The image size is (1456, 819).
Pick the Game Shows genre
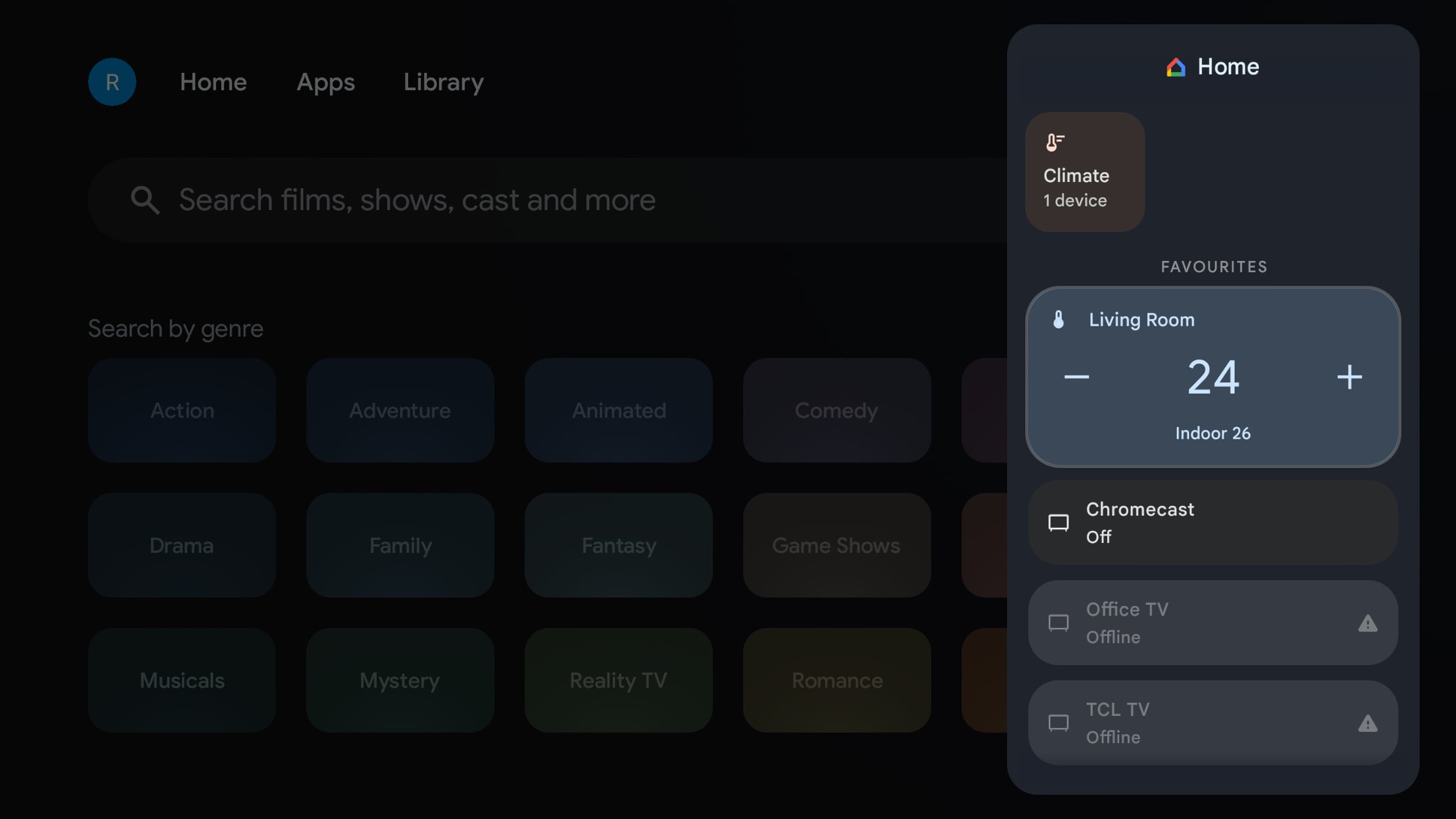pos(836,545)
